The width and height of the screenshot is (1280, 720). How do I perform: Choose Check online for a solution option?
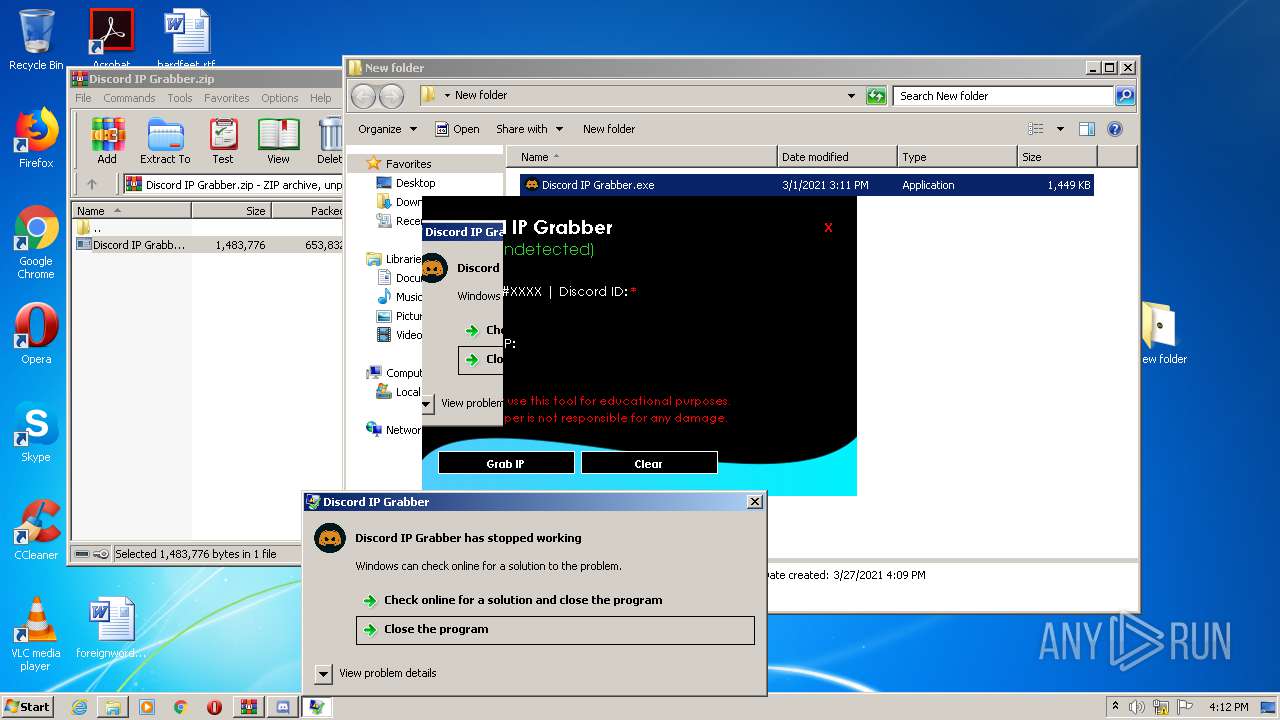tap(523, 600)
